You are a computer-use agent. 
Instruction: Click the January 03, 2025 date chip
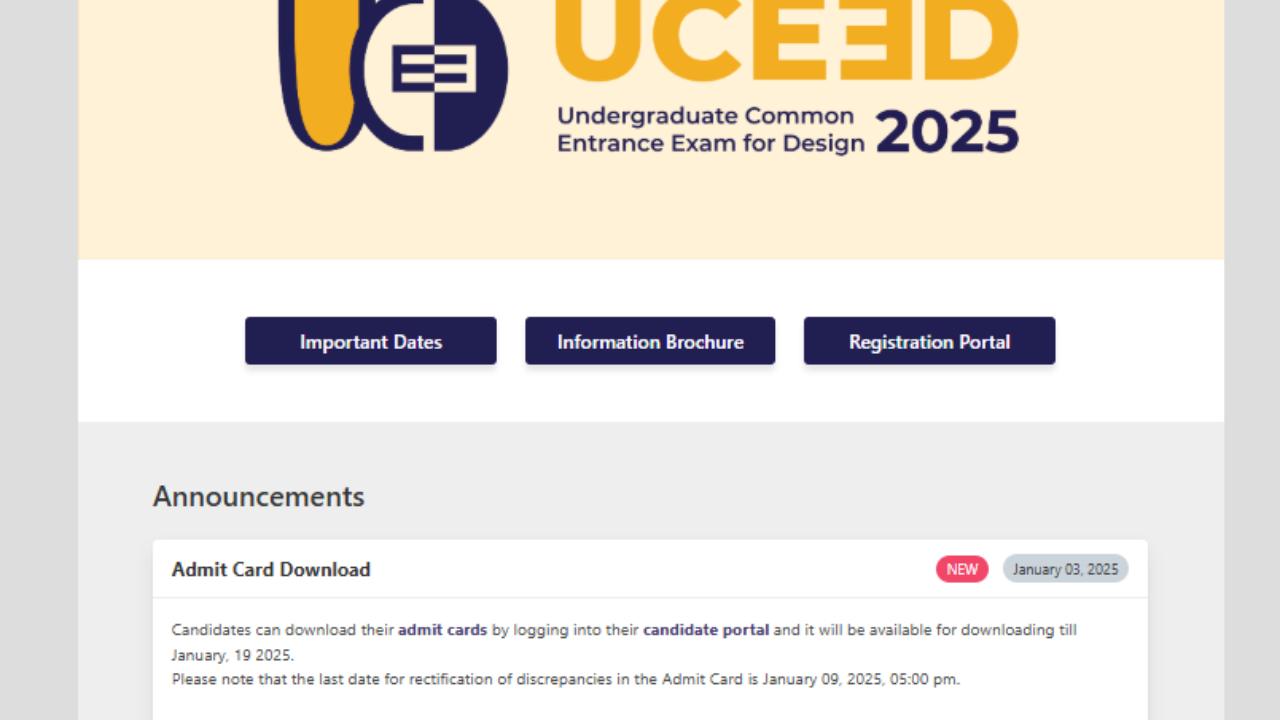point(1065,568)
